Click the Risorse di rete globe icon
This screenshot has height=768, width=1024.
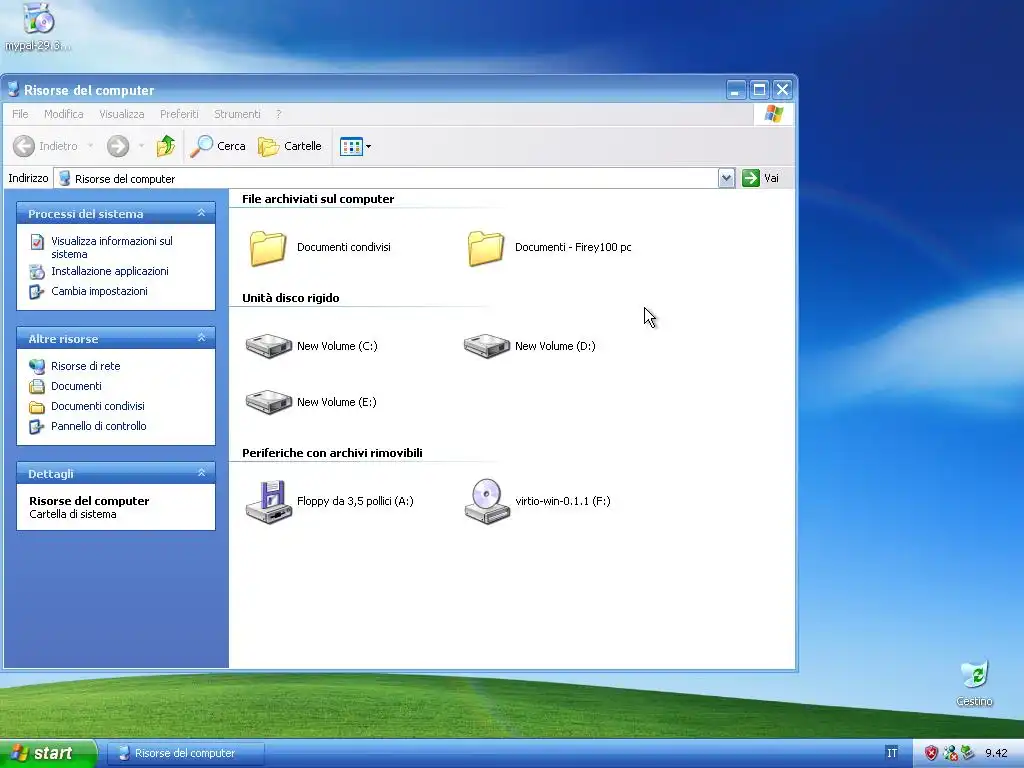pyautogui.click(x=37, y=366)
